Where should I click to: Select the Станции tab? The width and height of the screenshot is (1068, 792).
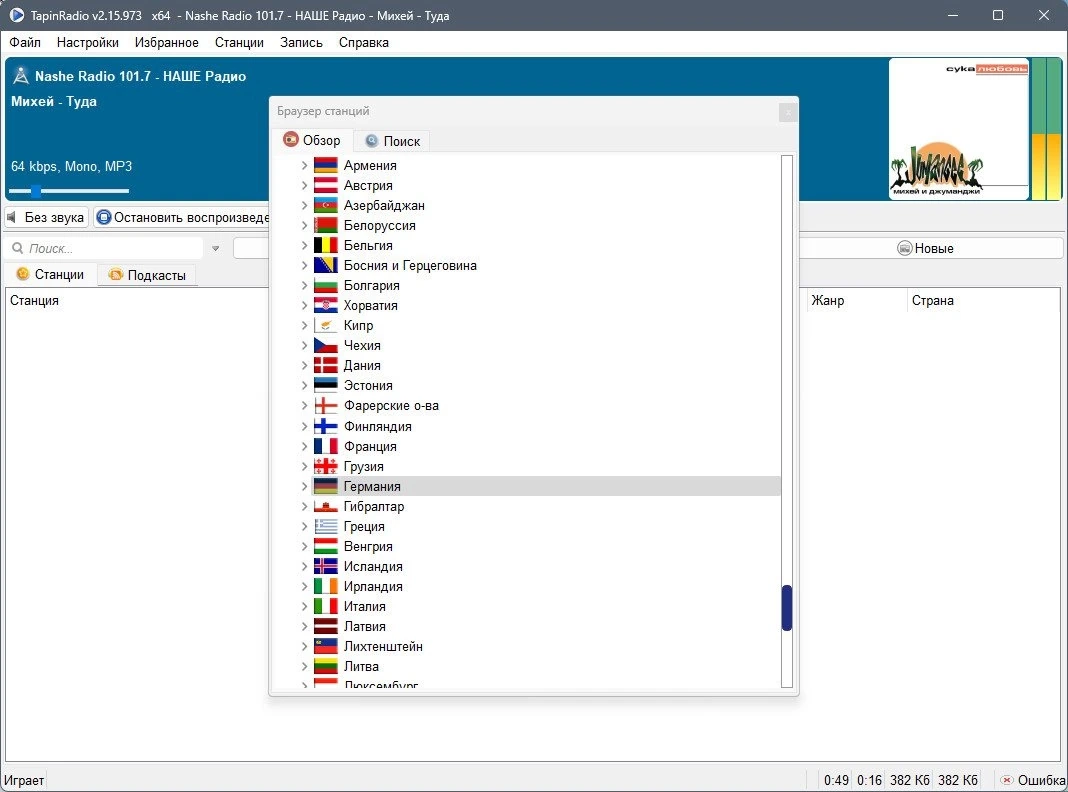tap(50, 274)
